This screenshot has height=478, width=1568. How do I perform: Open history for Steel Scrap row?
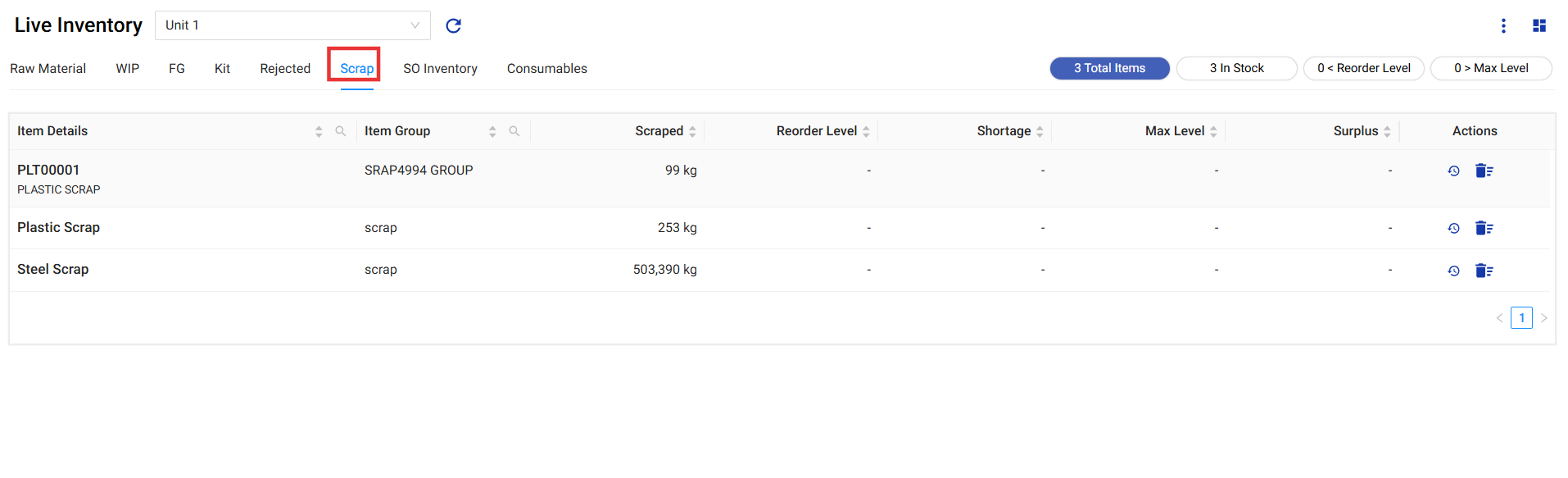pos(1453,271)
